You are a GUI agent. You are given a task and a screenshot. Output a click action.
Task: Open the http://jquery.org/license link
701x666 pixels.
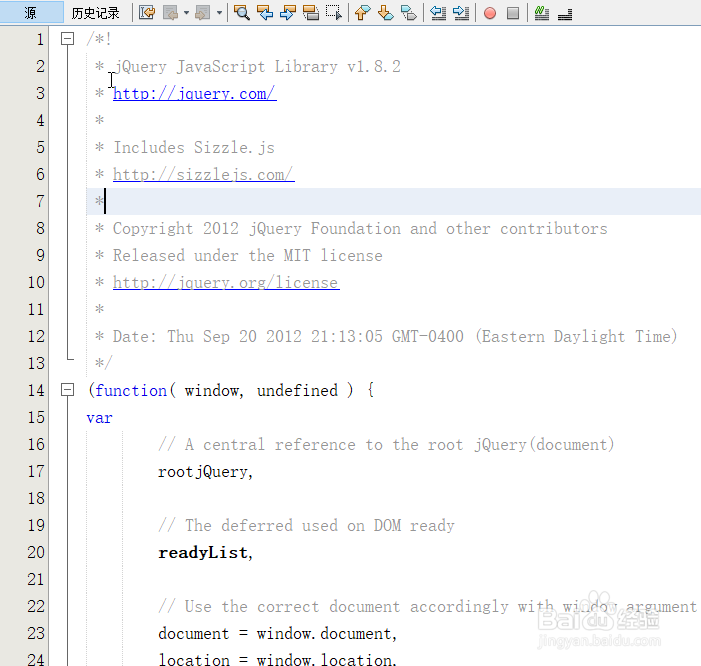point(226,282)
